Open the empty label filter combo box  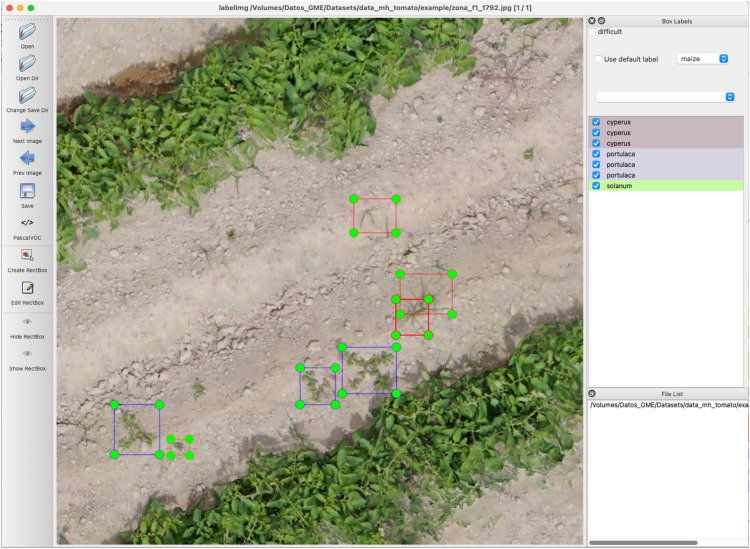665,97
